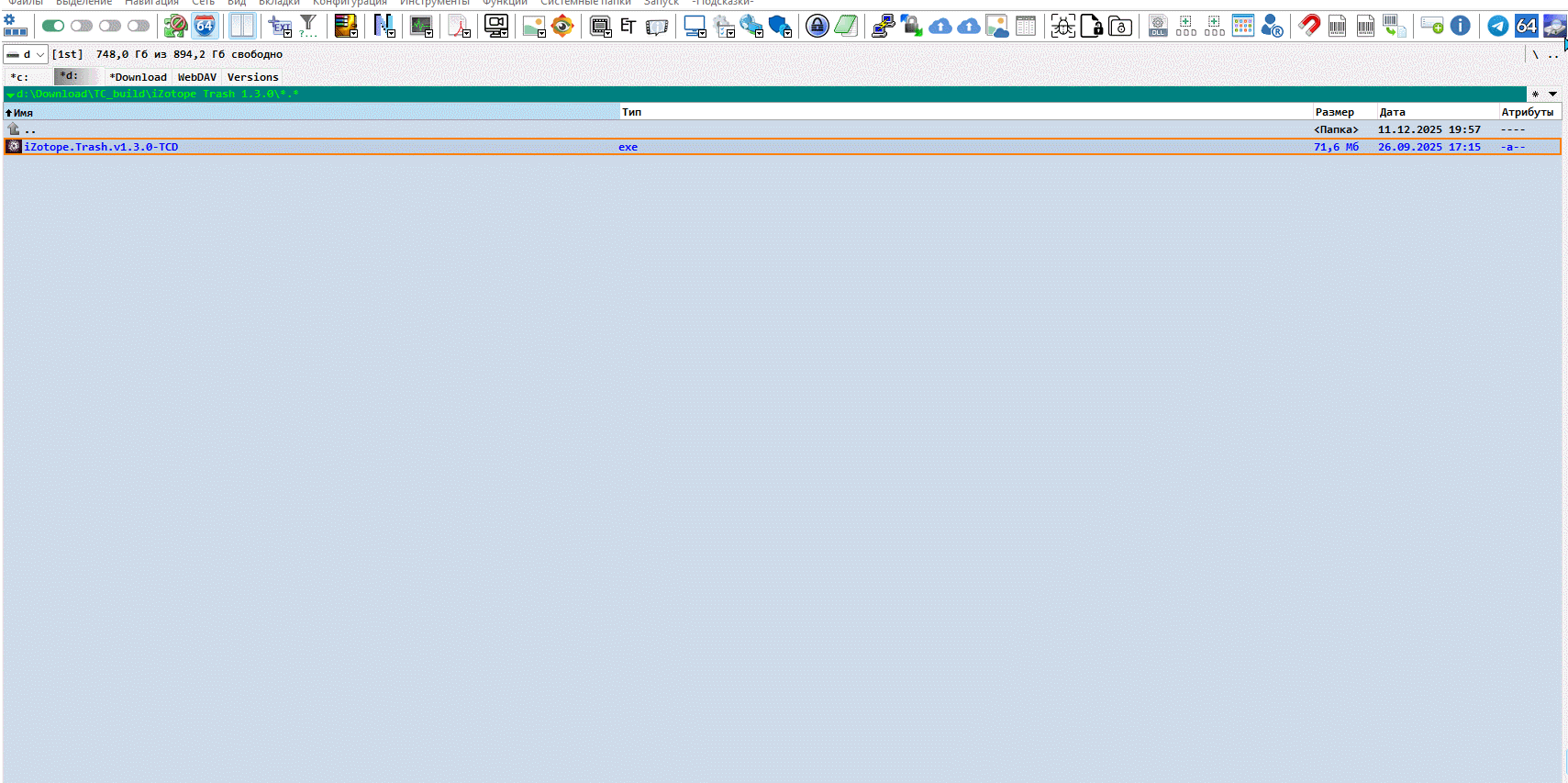The height and width of the screenshot is (783, 1568).
Task: Click the padlock with arrows sync icon
Action: 912,26
